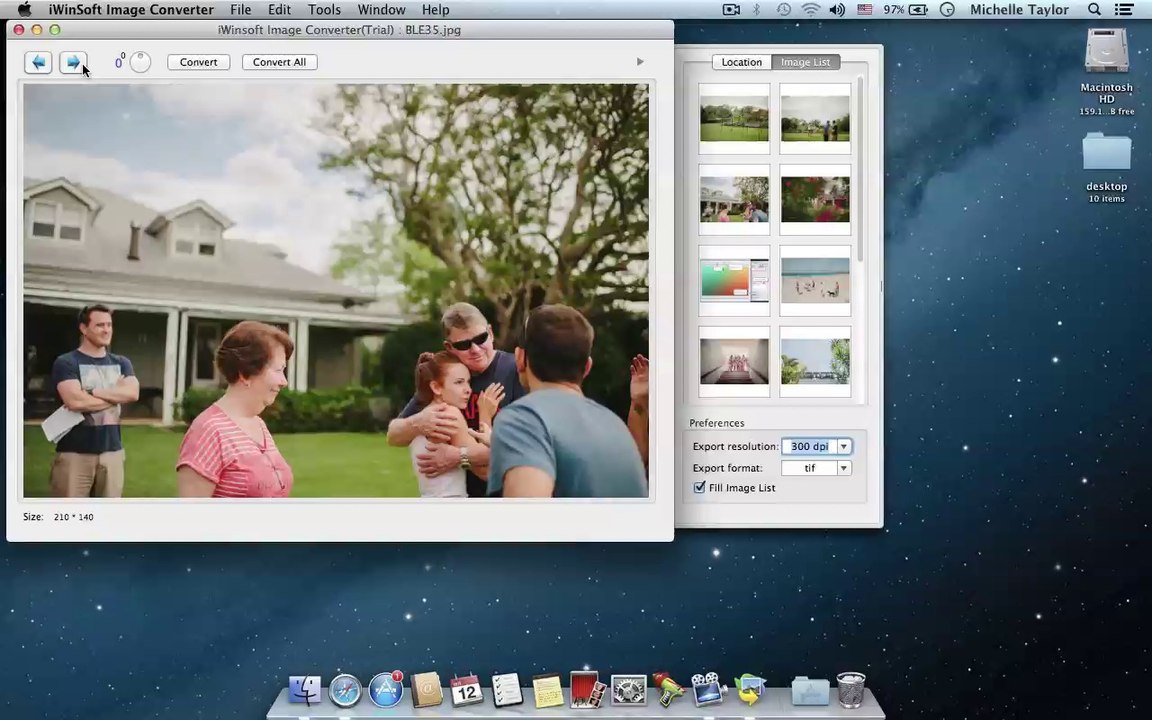1152x720 pixels.
Task: Open the Applications folder stack in Dock
Action: point(810,691)
